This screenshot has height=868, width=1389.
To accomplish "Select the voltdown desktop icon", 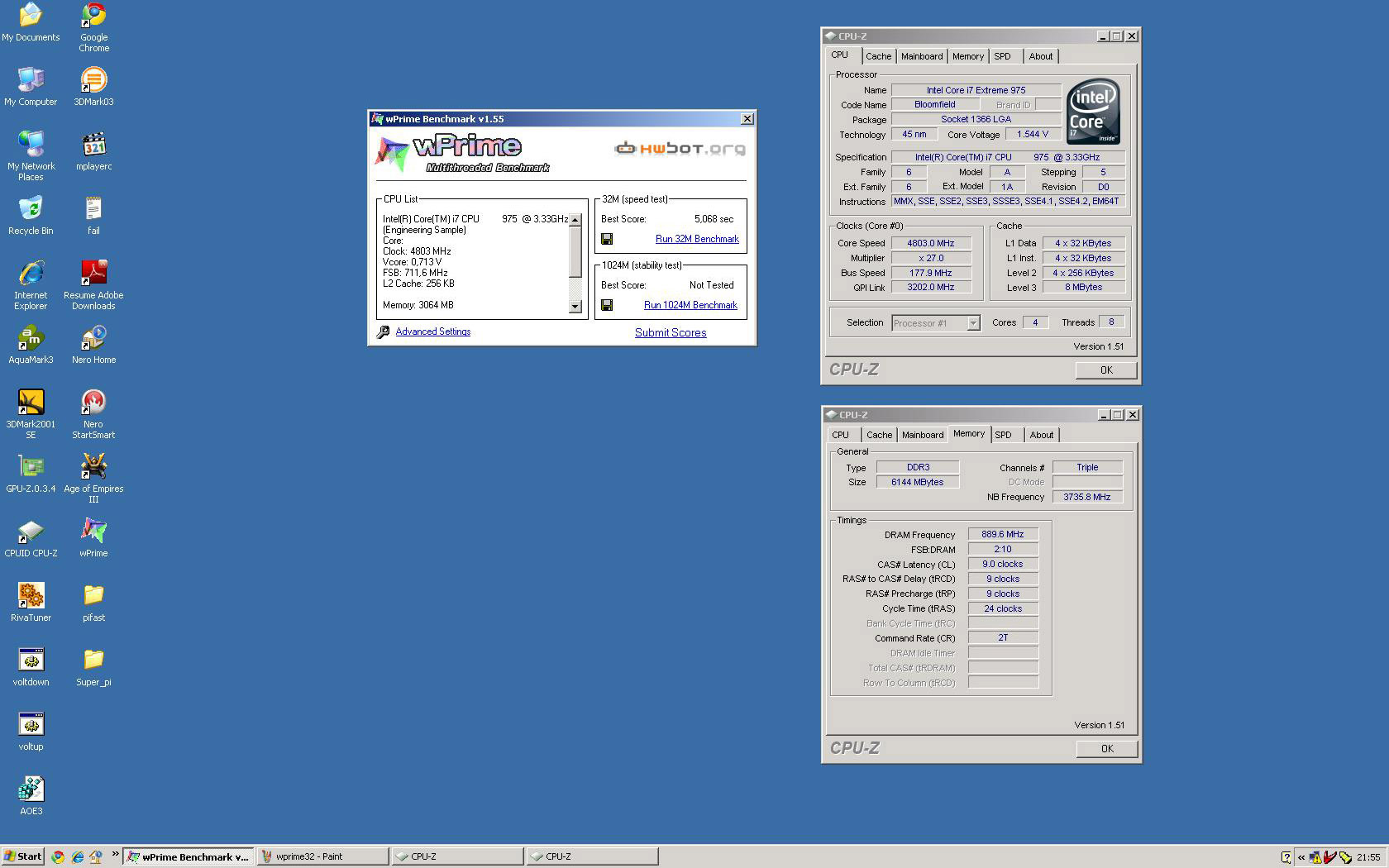I will 31,668.
